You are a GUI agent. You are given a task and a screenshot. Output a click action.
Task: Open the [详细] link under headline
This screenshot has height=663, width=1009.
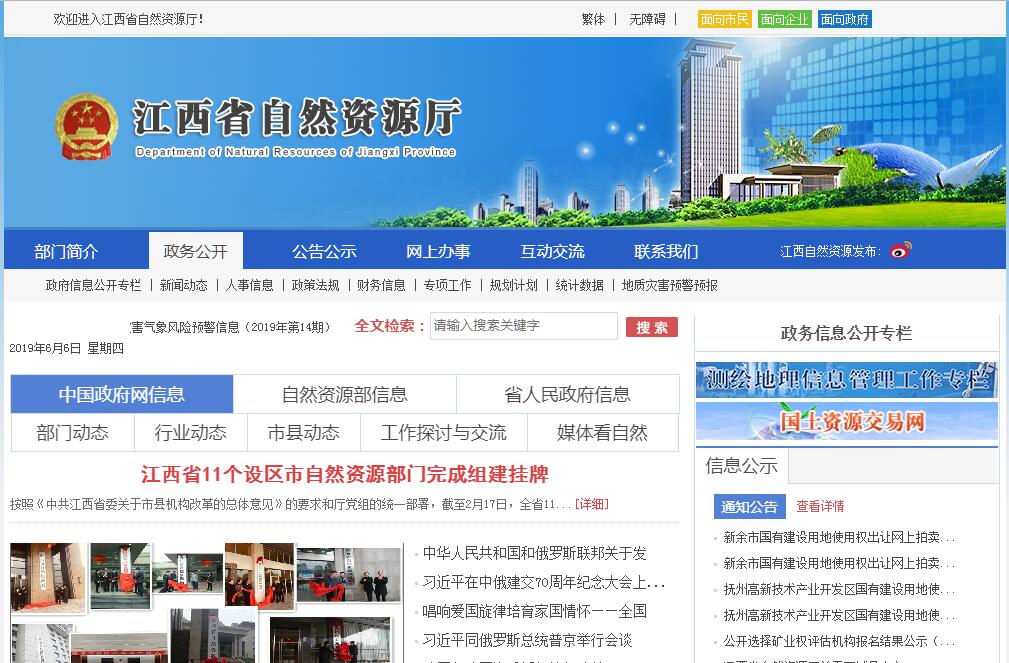coord(591,504)
